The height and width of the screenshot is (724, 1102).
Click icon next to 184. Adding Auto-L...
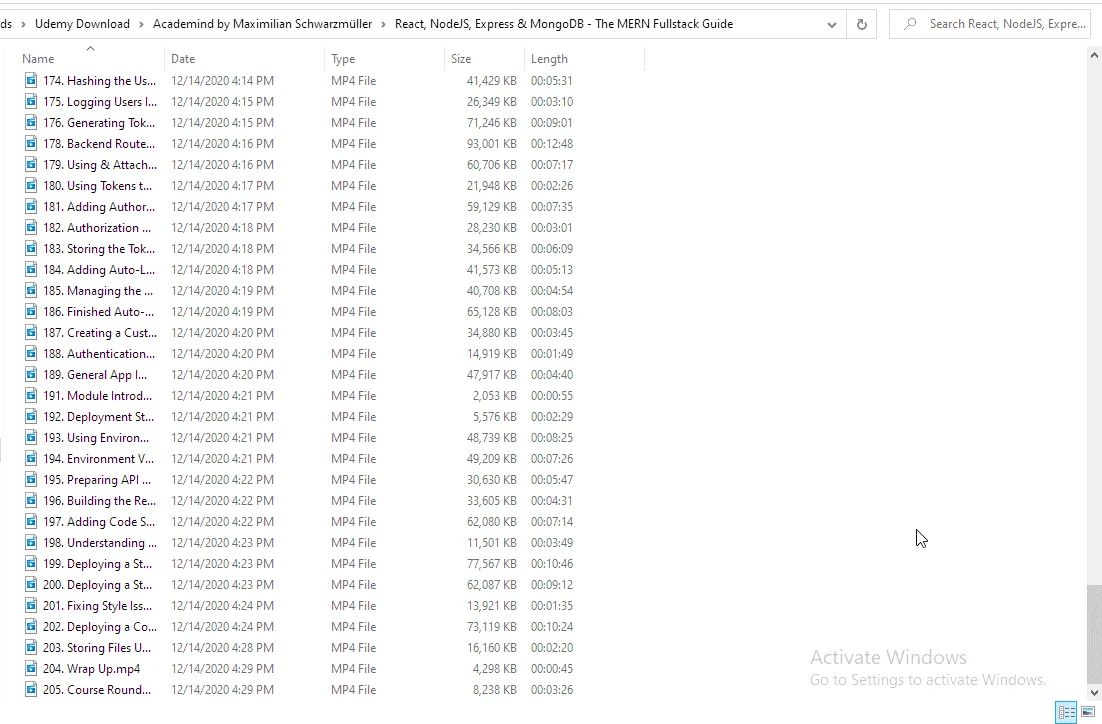pyautogui.click(x=31, y=270)
